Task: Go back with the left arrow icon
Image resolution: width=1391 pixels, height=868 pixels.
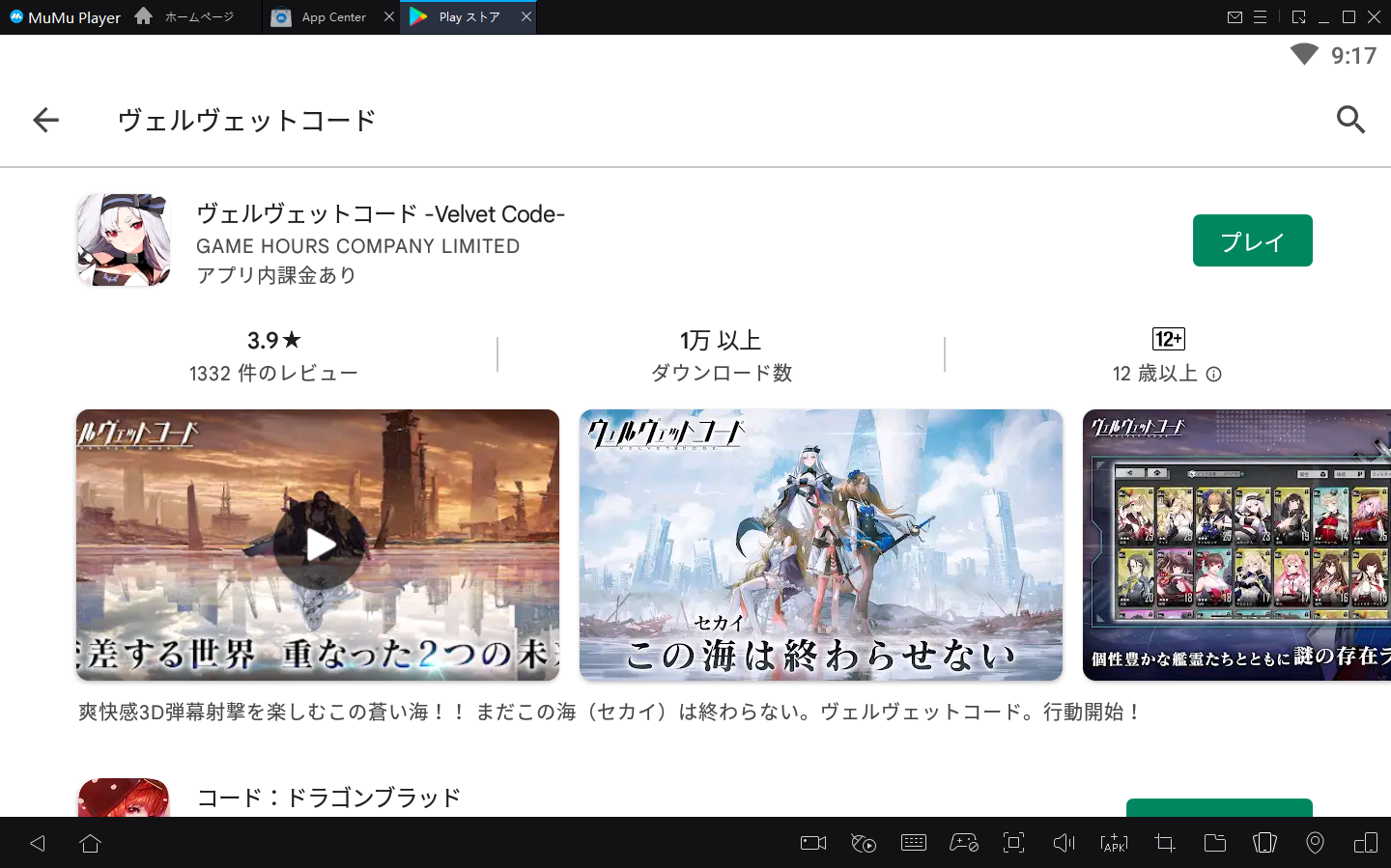Action: (x=45, y=120)
